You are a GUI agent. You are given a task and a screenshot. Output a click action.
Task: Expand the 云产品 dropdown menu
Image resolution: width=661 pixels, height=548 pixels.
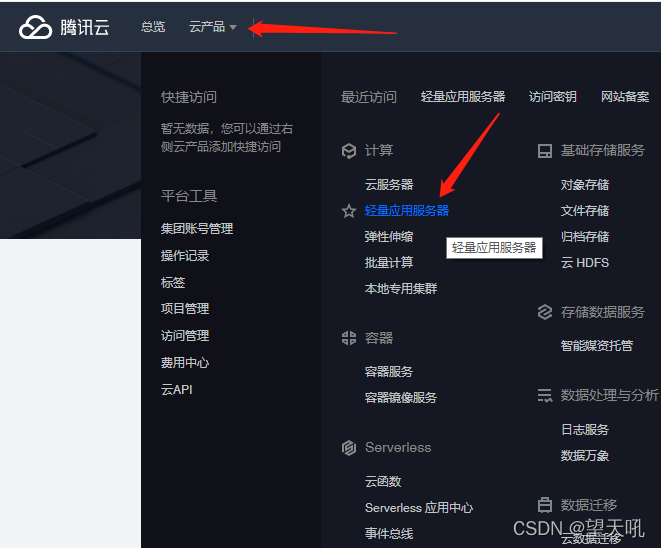[x=212, y=27]
